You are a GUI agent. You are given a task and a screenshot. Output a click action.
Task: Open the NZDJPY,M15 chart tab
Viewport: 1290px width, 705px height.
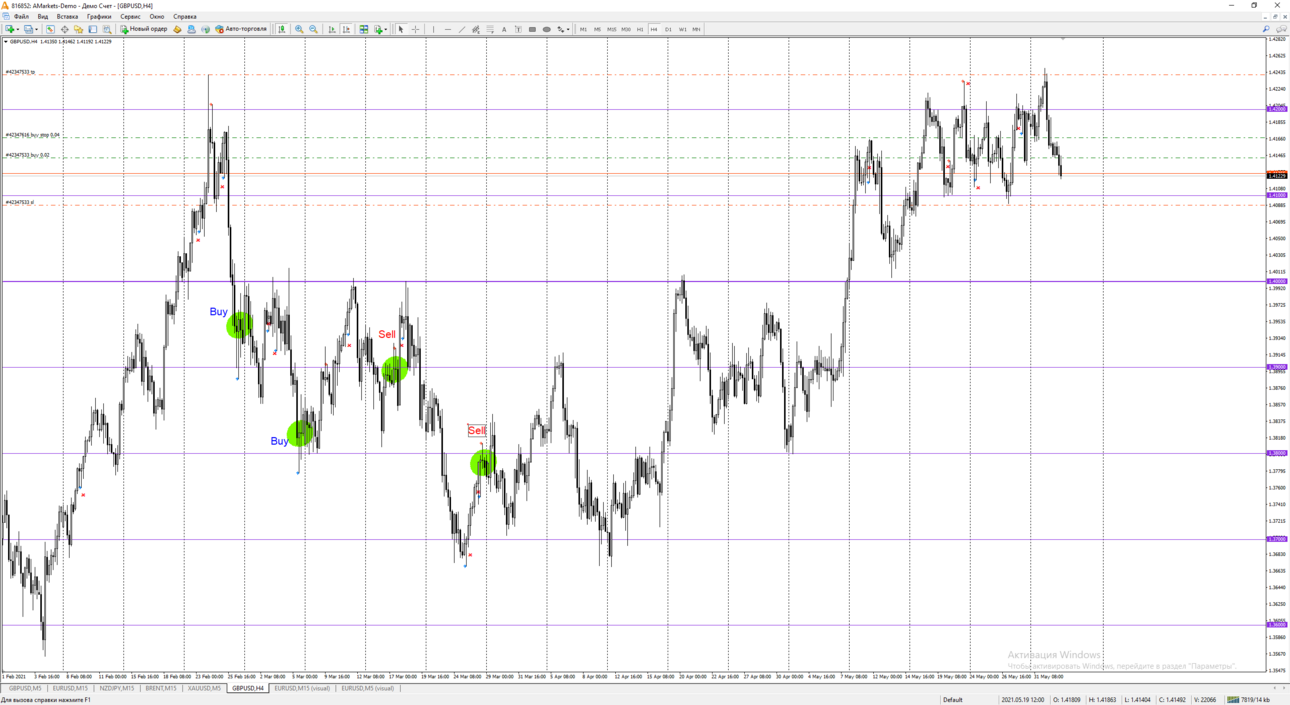[116, 688]
